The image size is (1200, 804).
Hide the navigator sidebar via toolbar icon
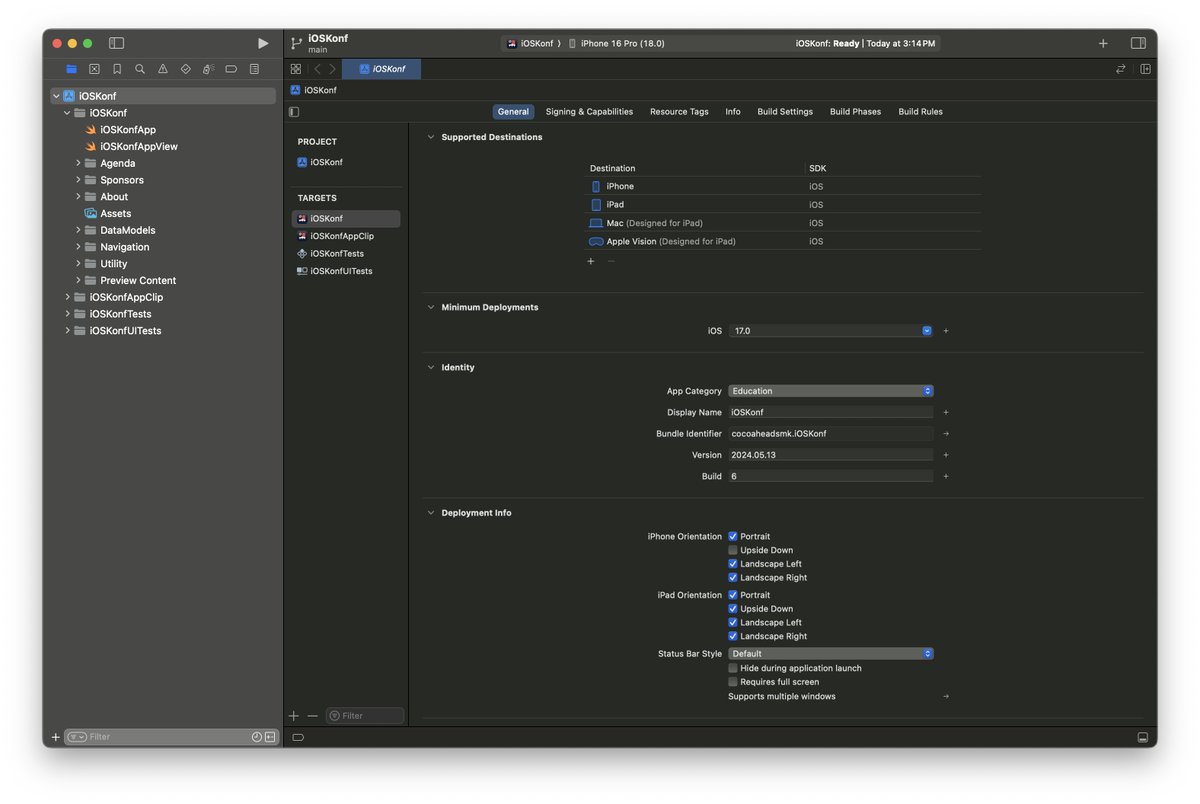click(x=116, y=43)
